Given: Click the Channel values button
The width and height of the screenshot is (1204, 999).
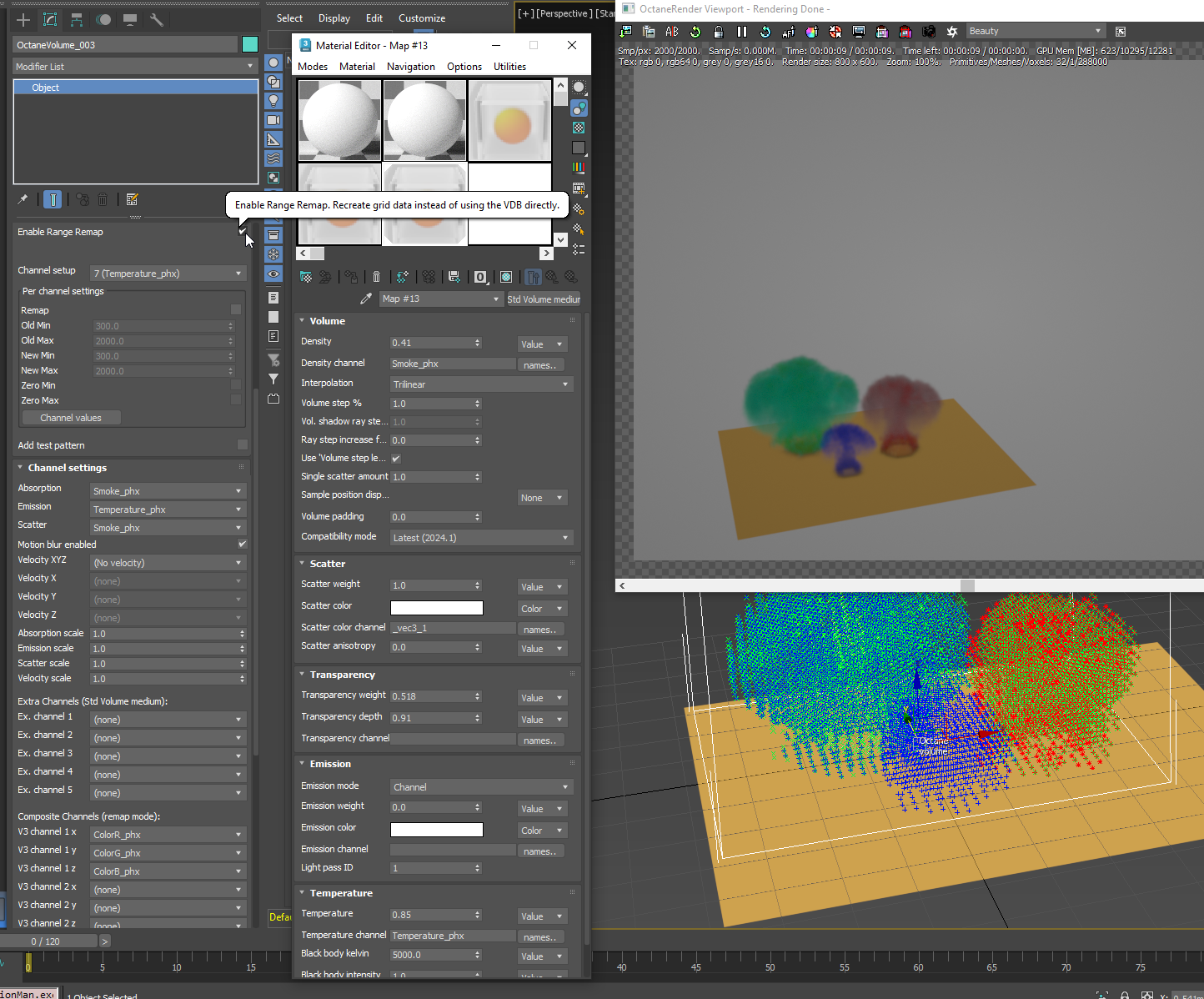Looking at the screenshot, I should [x=71, y=418].
